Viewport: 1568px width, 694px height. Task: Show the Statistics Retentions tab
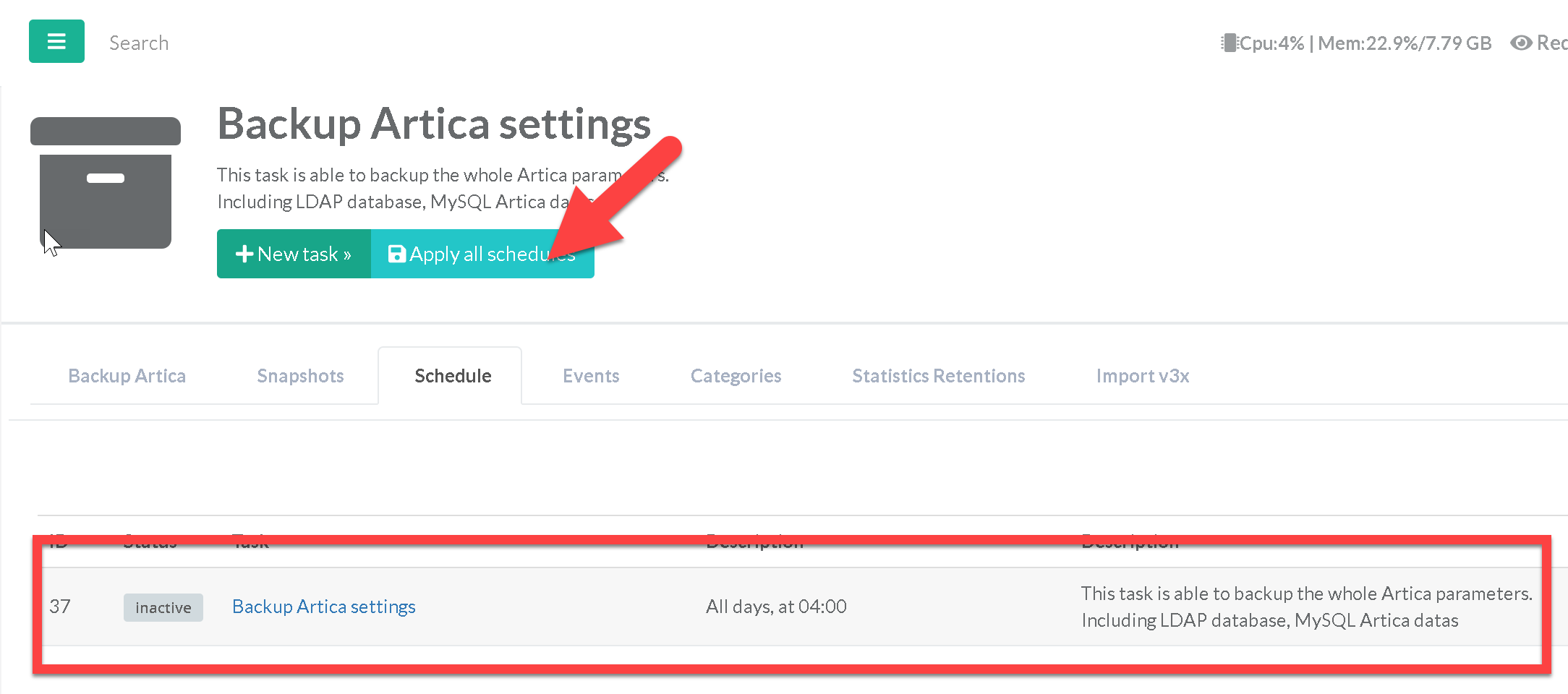pos(938,376)
